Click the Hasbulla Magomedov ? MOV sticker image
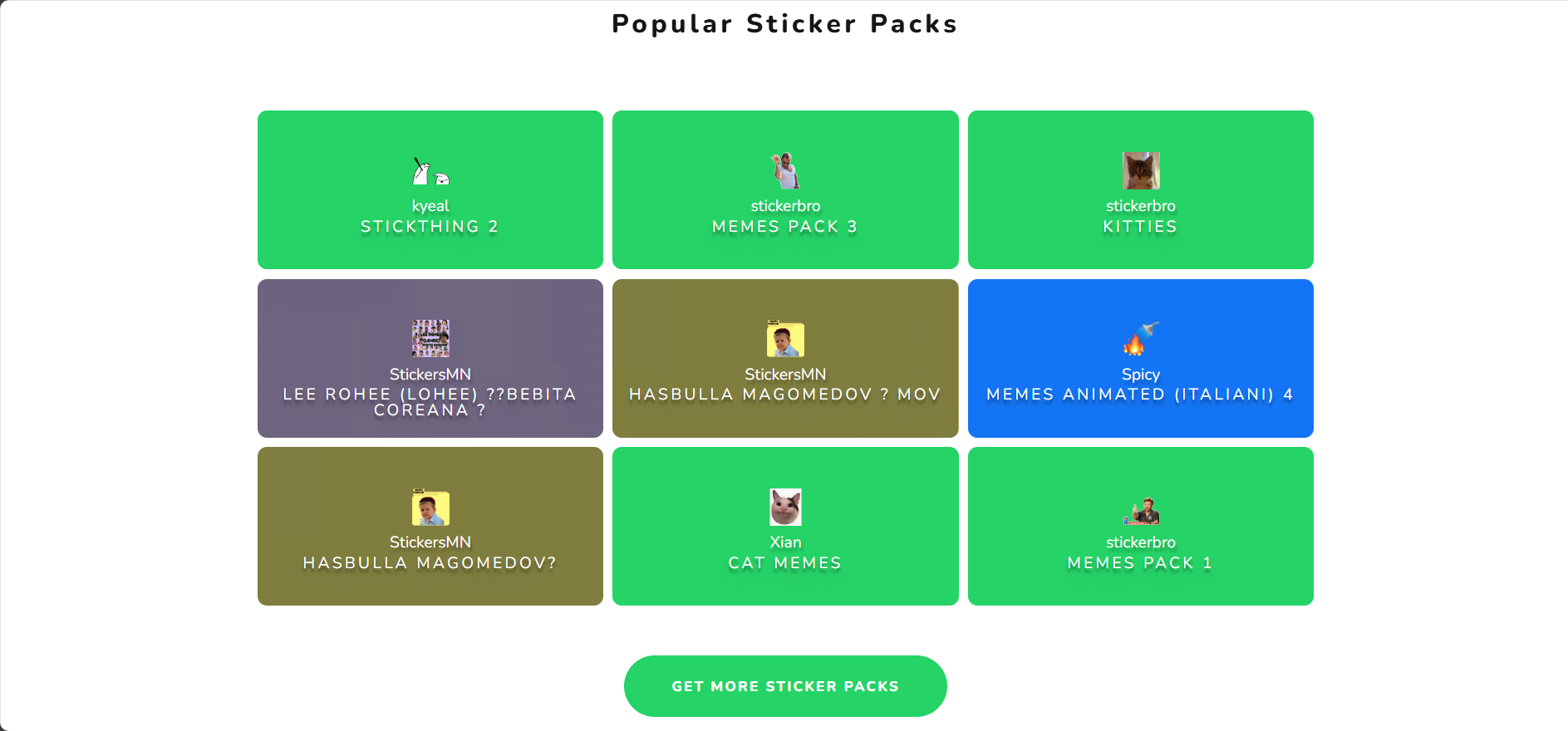The height and width of the screenshot is (731, 1568). (785, 339)
